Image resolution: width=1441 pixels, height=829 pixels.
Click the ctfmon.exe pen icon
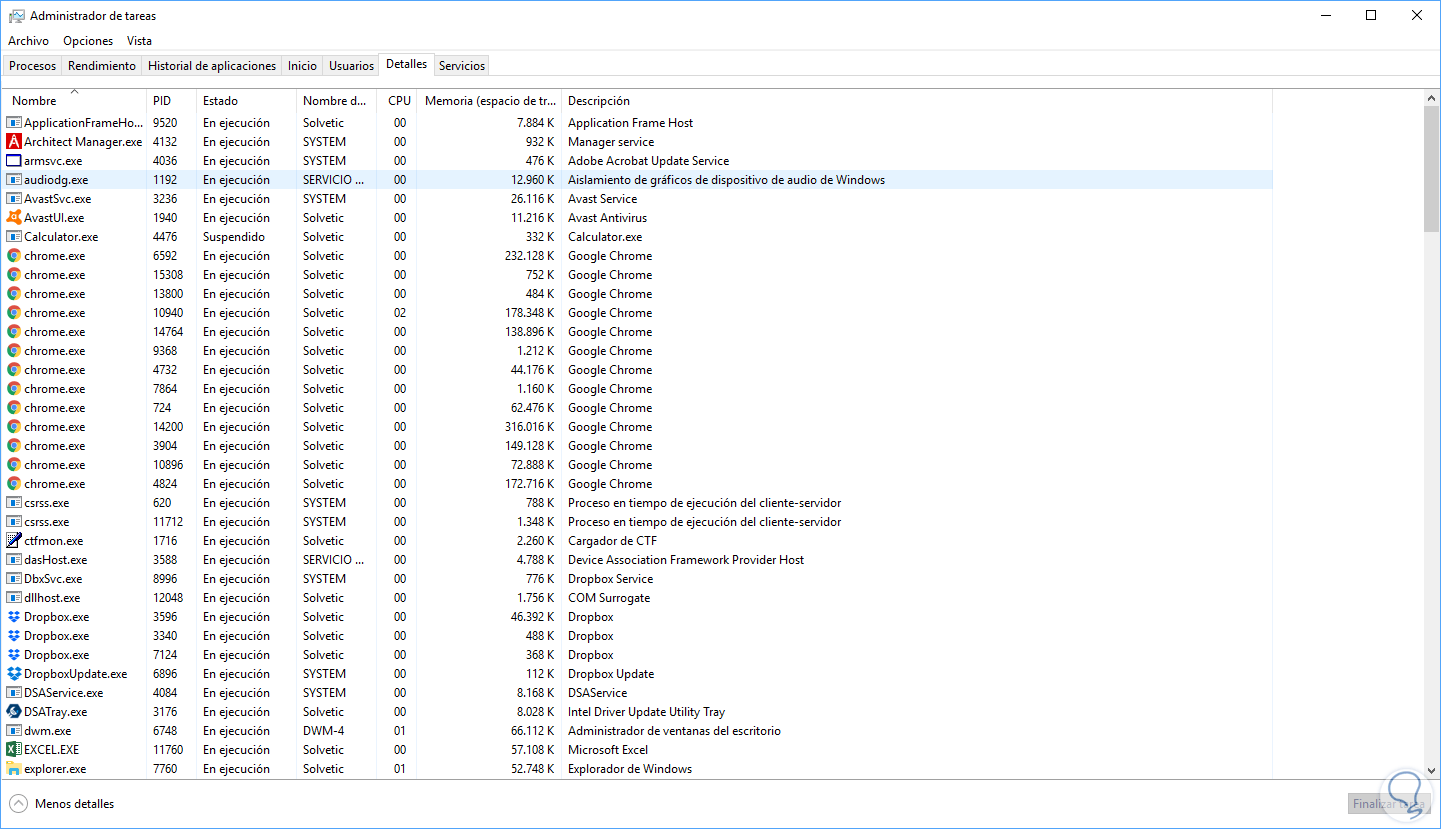point(14,541)
